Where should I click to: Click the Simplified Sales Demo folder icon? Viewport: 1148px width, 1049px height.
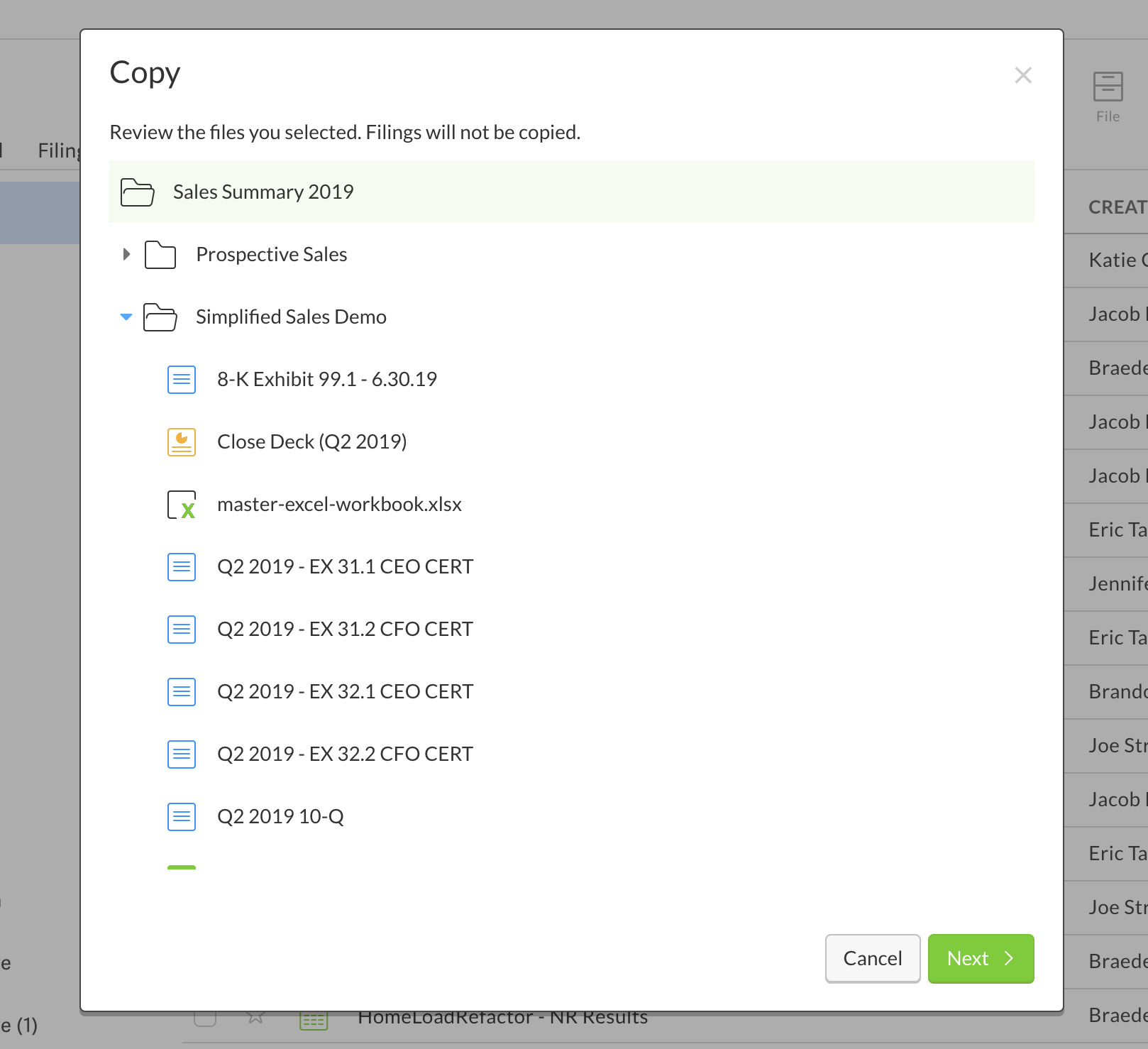[160, 317]
